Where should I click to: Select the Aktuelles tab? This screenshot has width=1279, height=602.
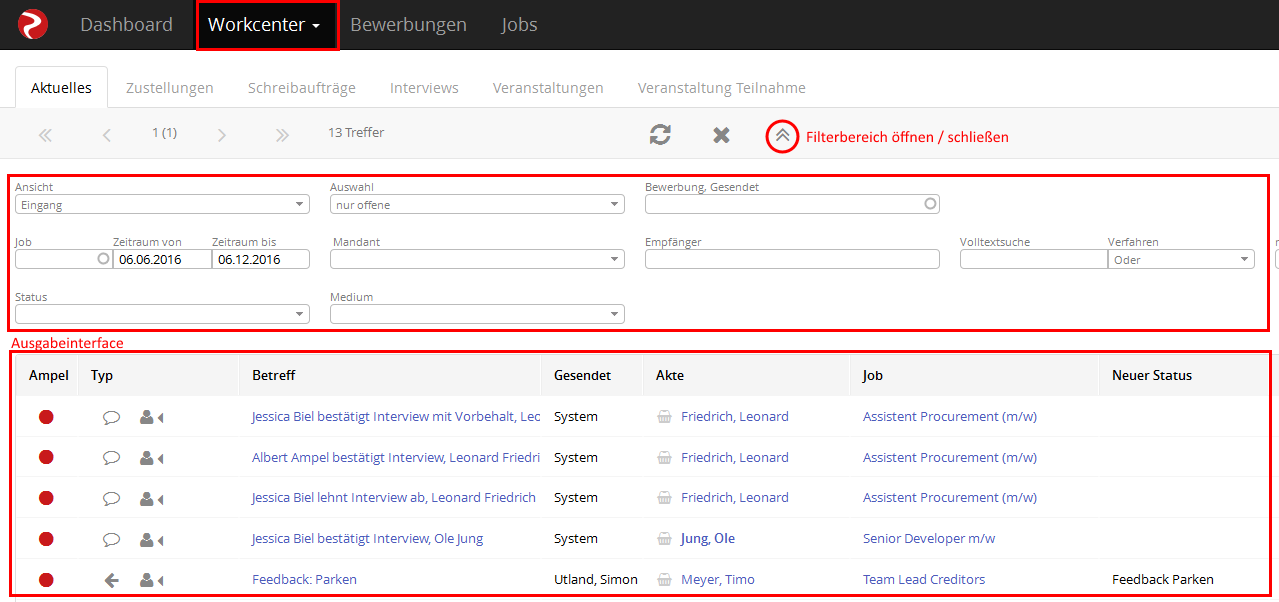[62, 88]
